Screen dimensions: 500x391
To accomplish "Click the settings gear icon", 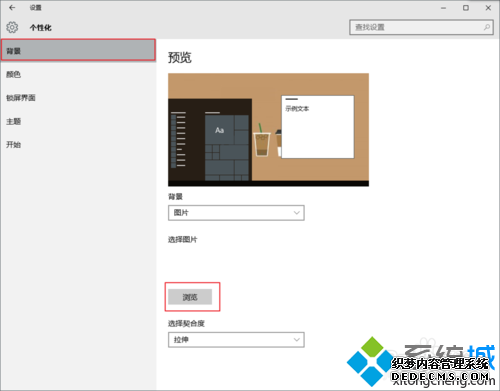I will (x=12, y=27).
